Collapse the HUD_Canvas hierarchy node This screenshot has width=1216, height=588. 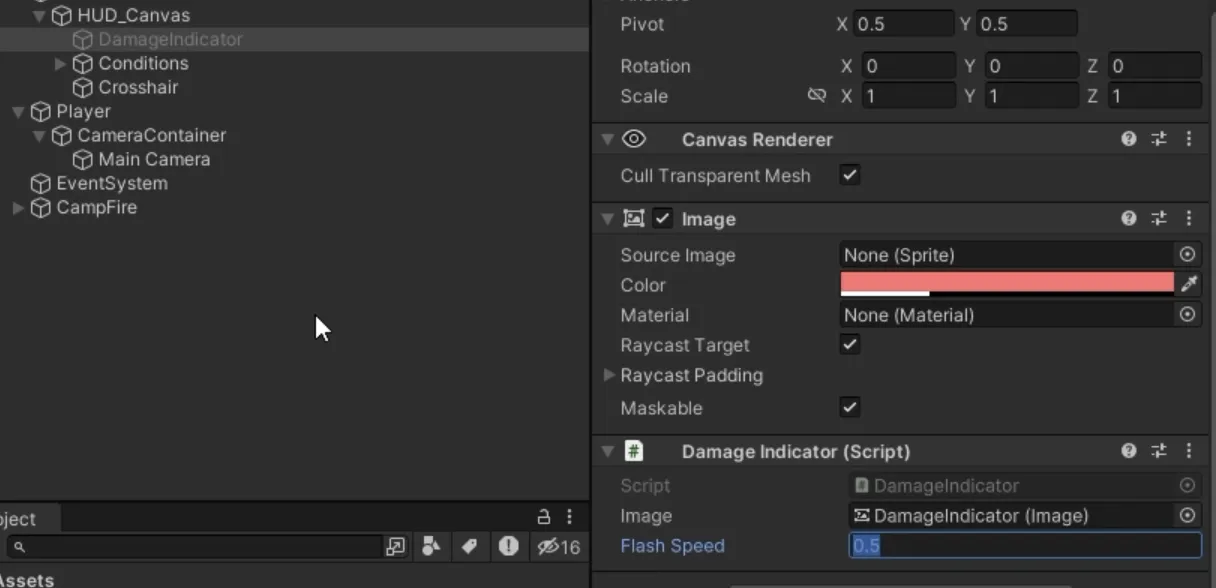[x=39, y=15]
